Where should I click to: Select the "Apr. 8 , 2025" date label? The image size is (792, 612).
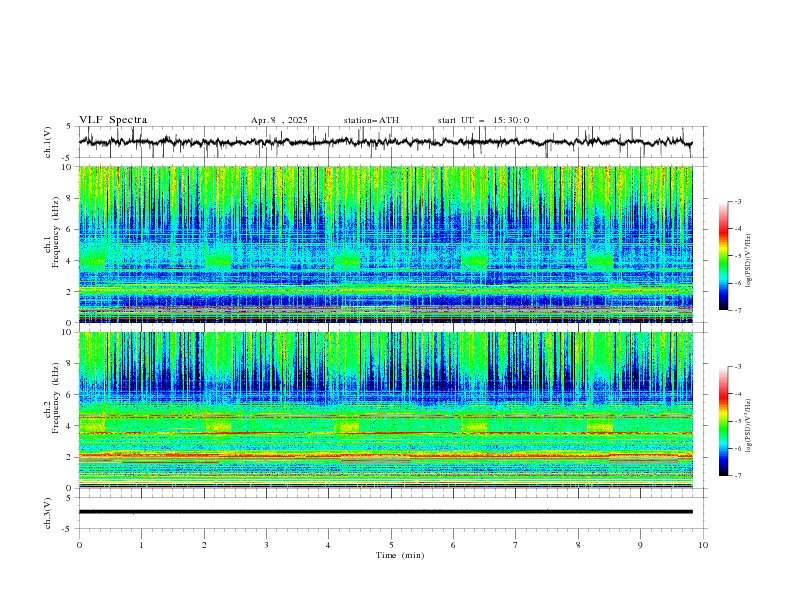coord(279,120)
